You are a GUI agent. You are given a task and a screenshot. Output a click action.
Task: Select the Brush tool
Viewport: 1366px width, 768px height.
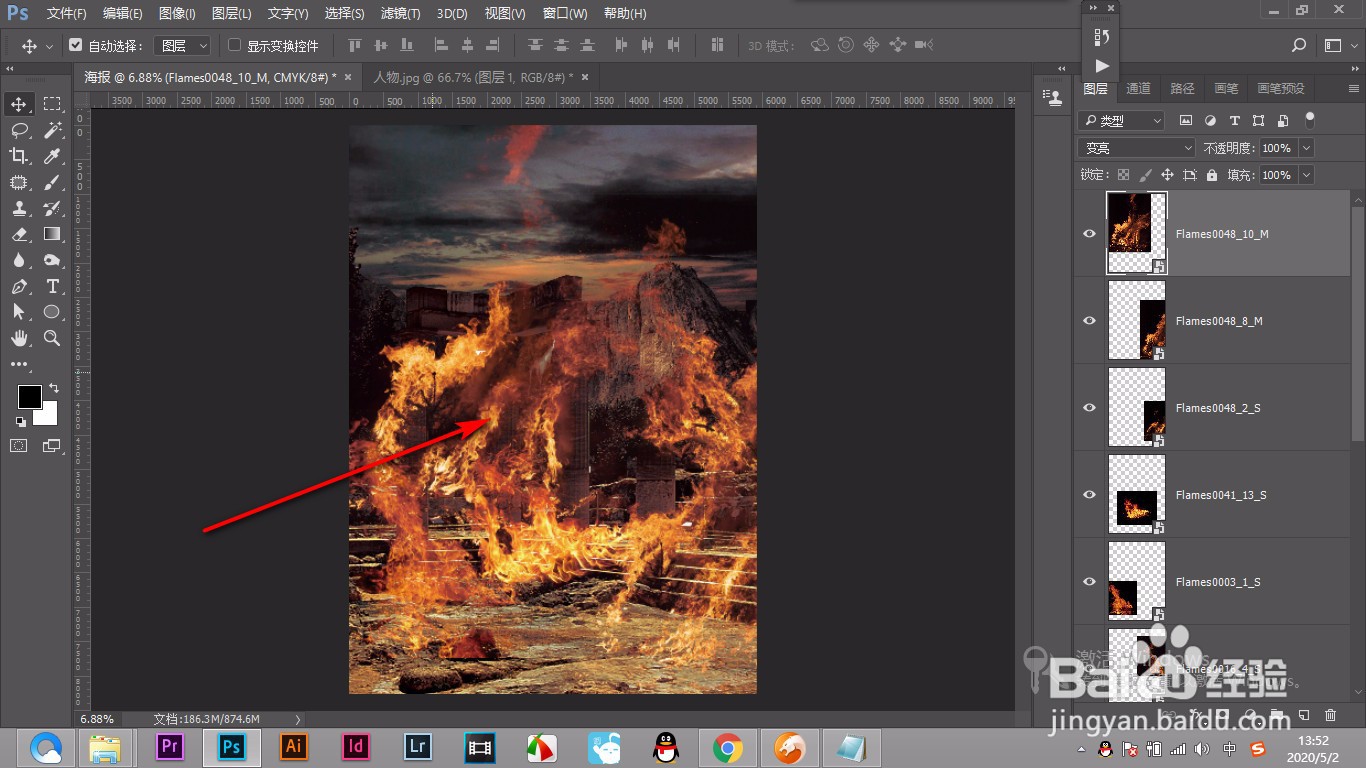pyautogui.click(x=52, y=182)
